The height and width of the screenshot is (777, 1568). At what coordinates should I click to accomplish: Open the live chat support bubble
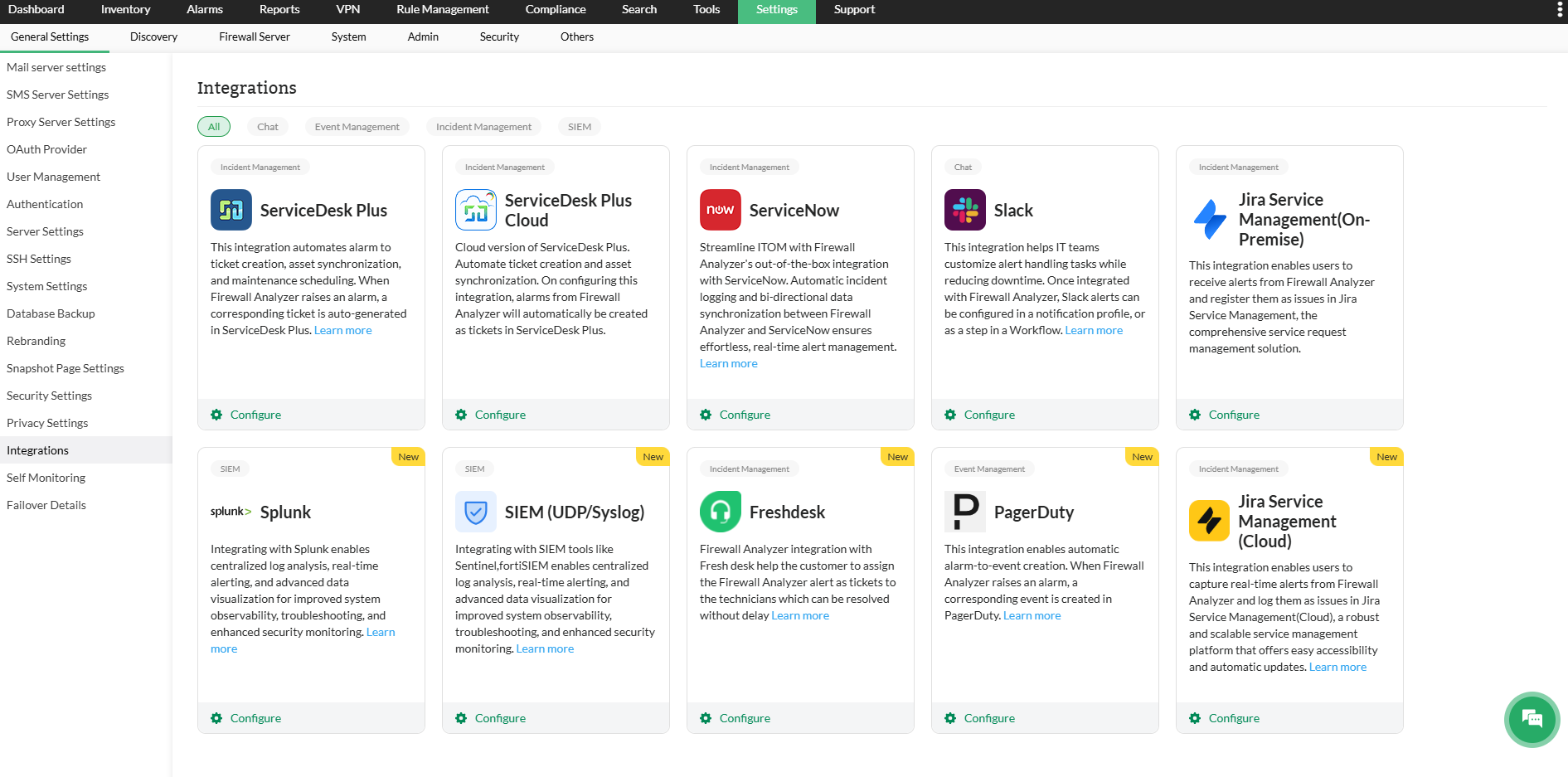pyautogui.click(x=1532, y=719)
